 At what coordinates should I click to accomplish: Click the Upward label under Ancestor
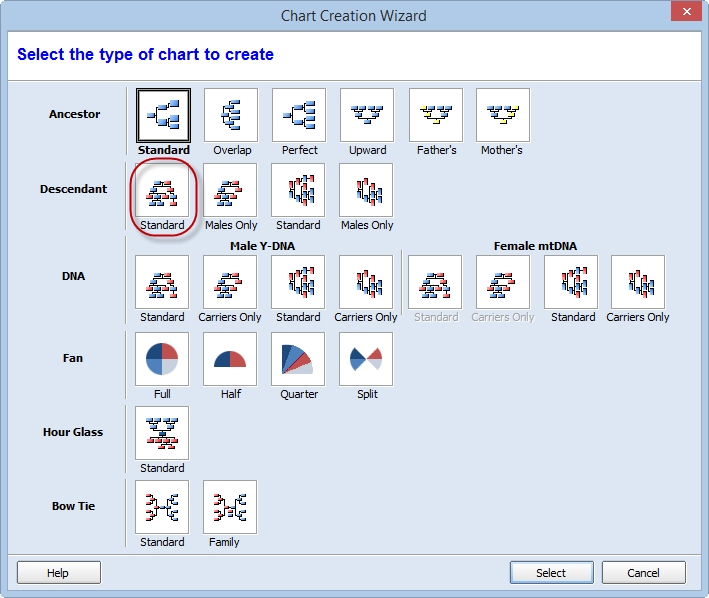pyautogui.click(x=368, y=151)
